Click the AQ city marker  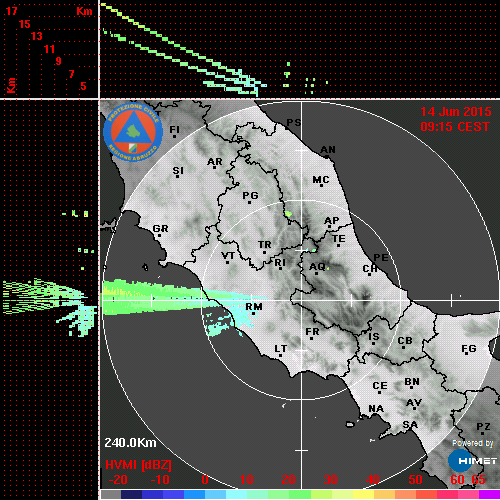(317, 267)
